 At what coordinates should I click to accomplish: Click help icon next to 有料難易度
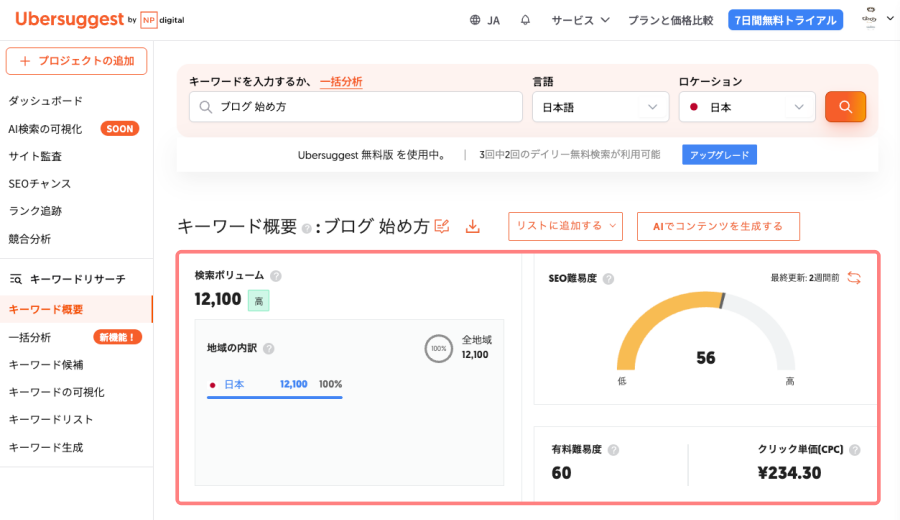click(614, 450)
